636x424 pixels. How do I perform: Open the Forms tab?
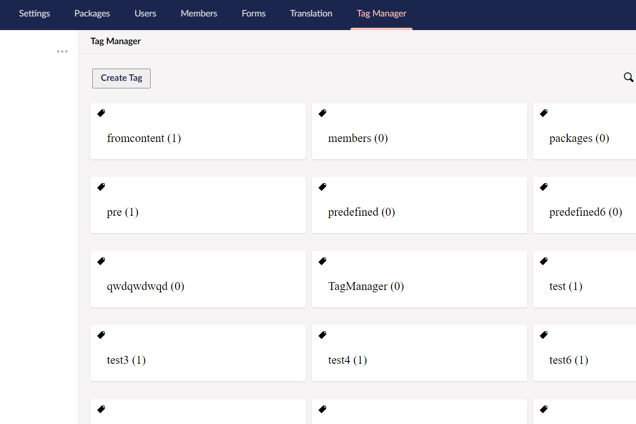pyautogui.click(x=253, y=14)
